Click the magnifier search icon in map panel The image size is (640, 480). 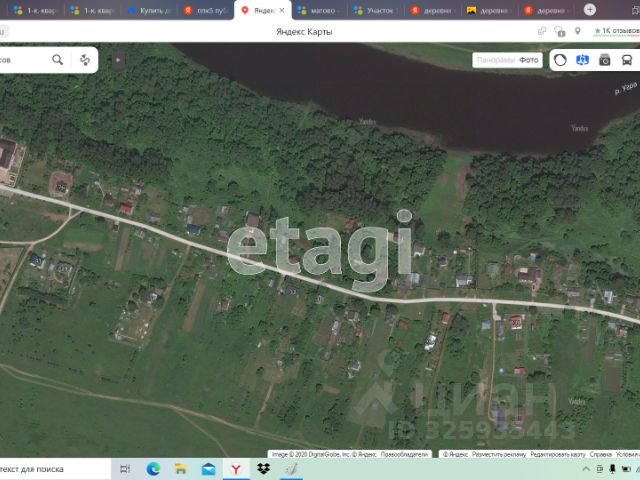[58, 60]
